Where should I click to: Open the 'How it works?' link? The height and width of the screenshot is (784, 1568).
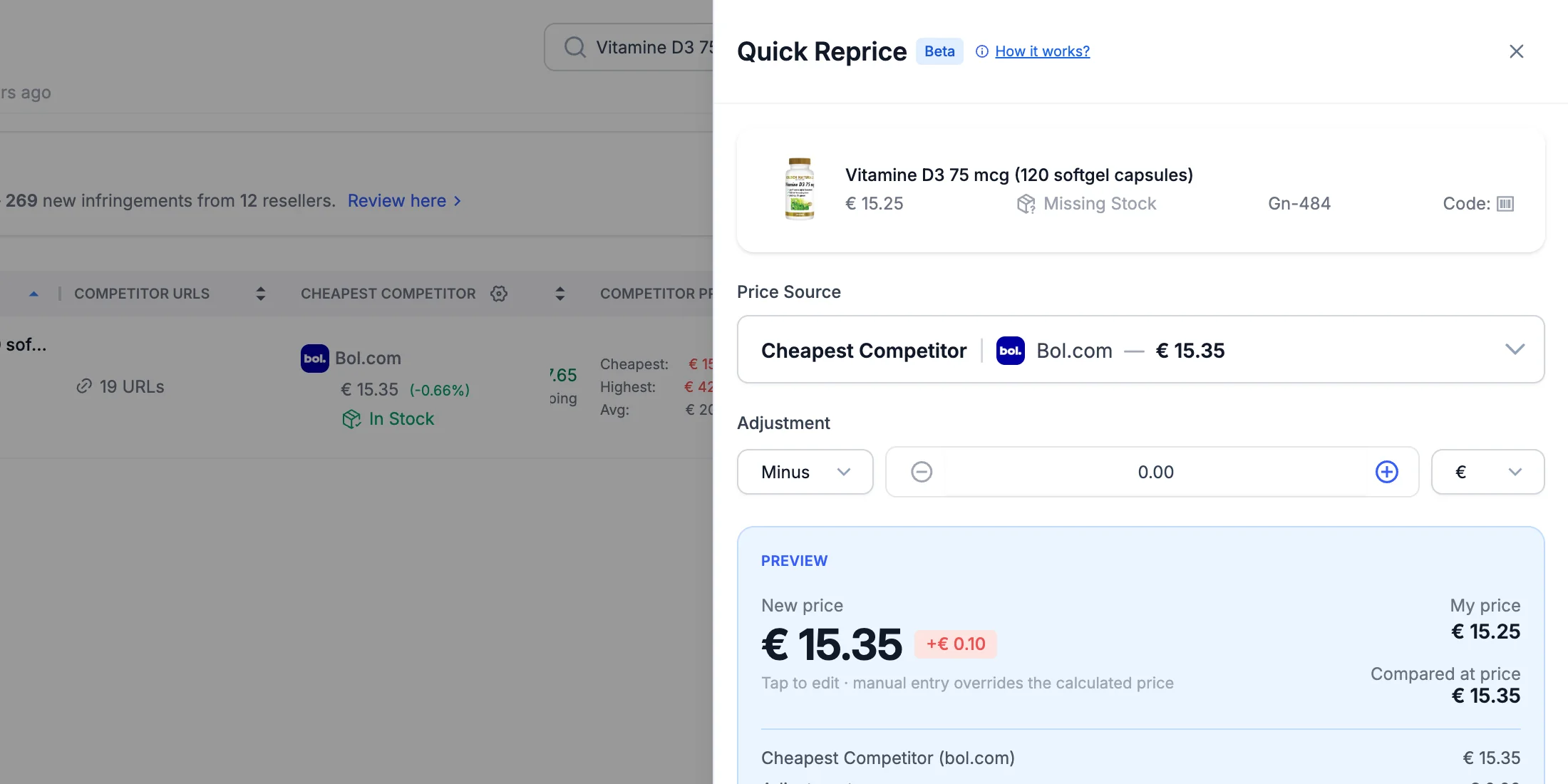coord(1042,51)
